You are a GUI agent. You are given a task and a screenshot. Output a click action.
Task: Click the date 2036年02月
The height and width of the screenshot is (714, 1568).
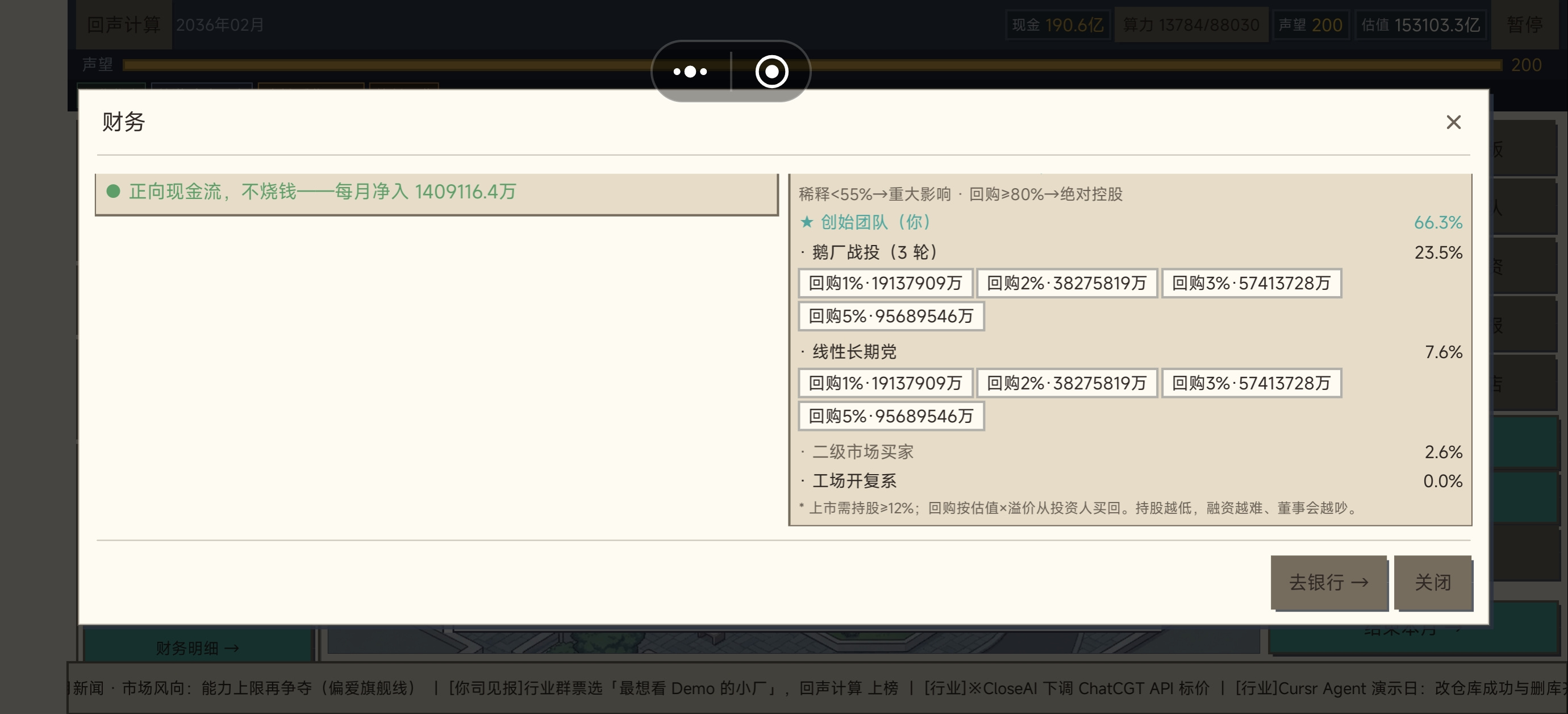(x=220, y=25)
